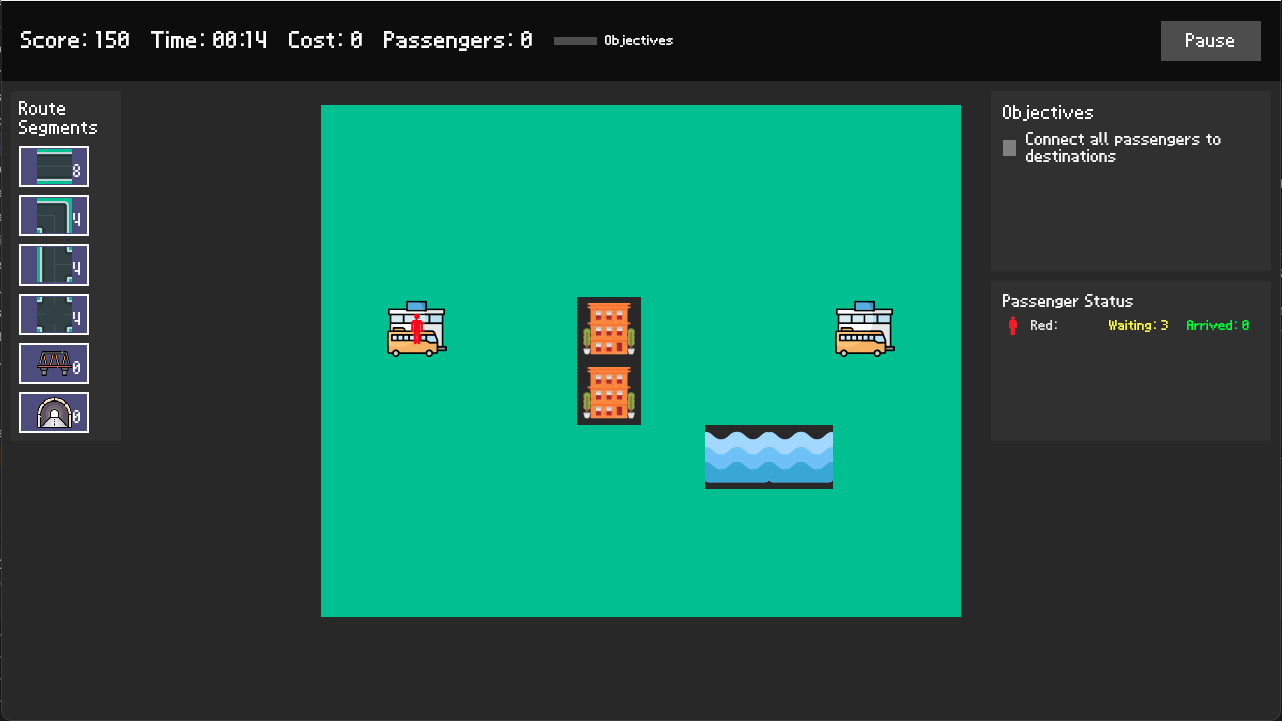
Task: Click the 'Waiting: 3' status text
Action: click(x=1138, y=325)
